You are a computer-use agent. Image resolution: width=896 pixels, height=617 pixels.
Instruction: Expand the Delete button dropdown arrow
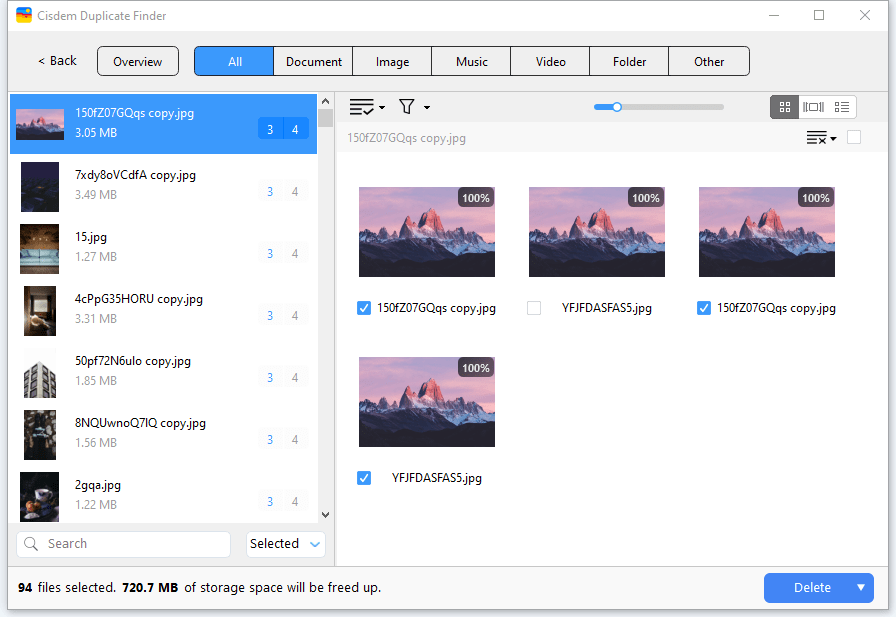[x=860, y=588]
